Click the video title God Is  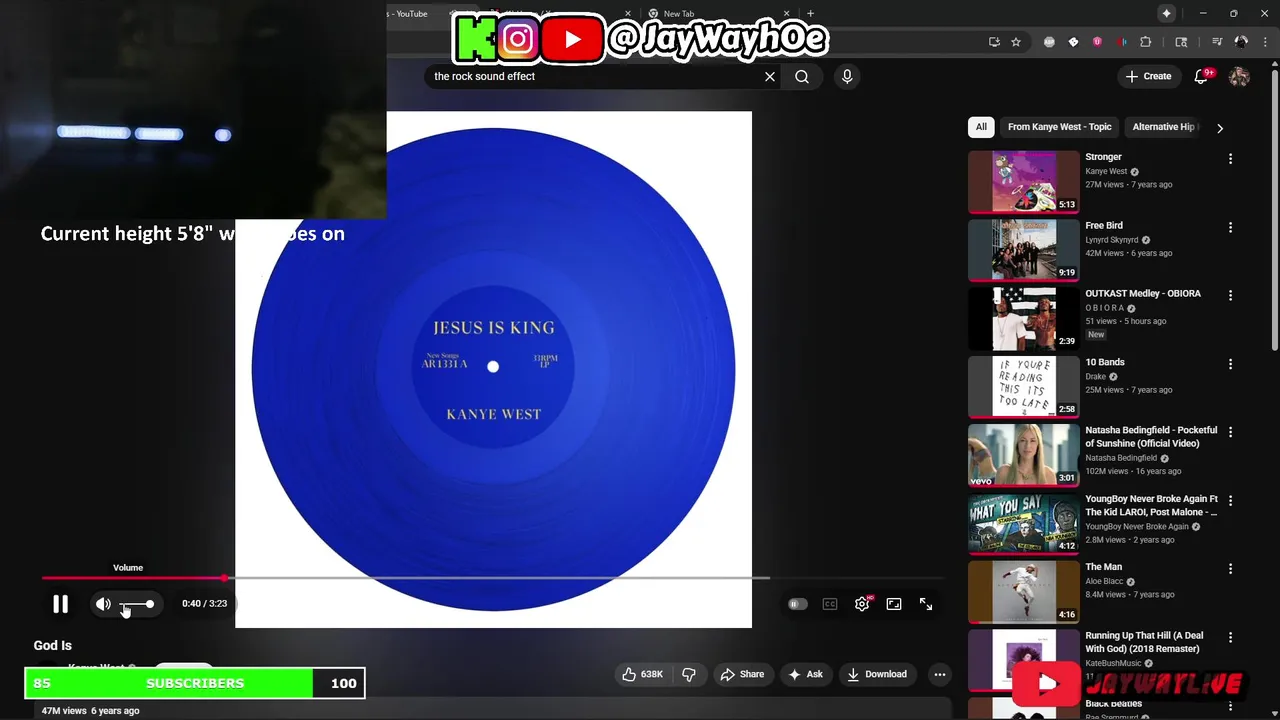tap(53, 646)
